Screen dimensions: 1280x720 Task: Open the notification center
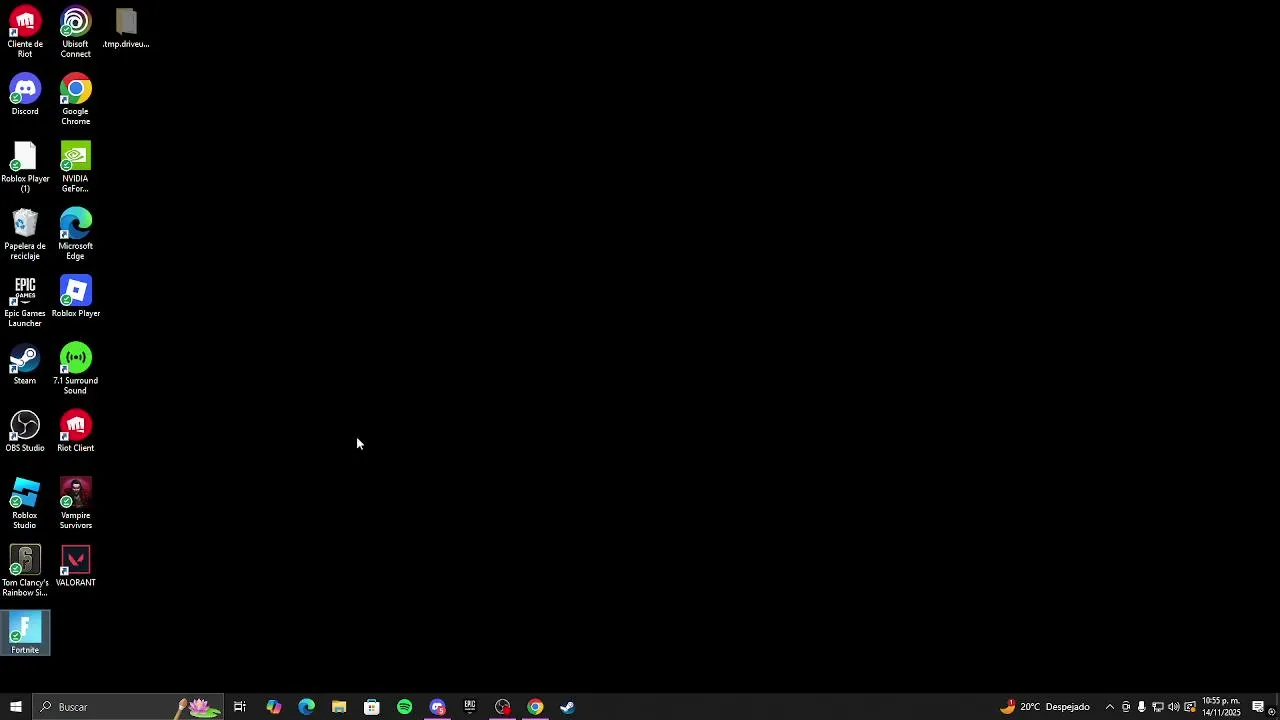(1259, 707)
